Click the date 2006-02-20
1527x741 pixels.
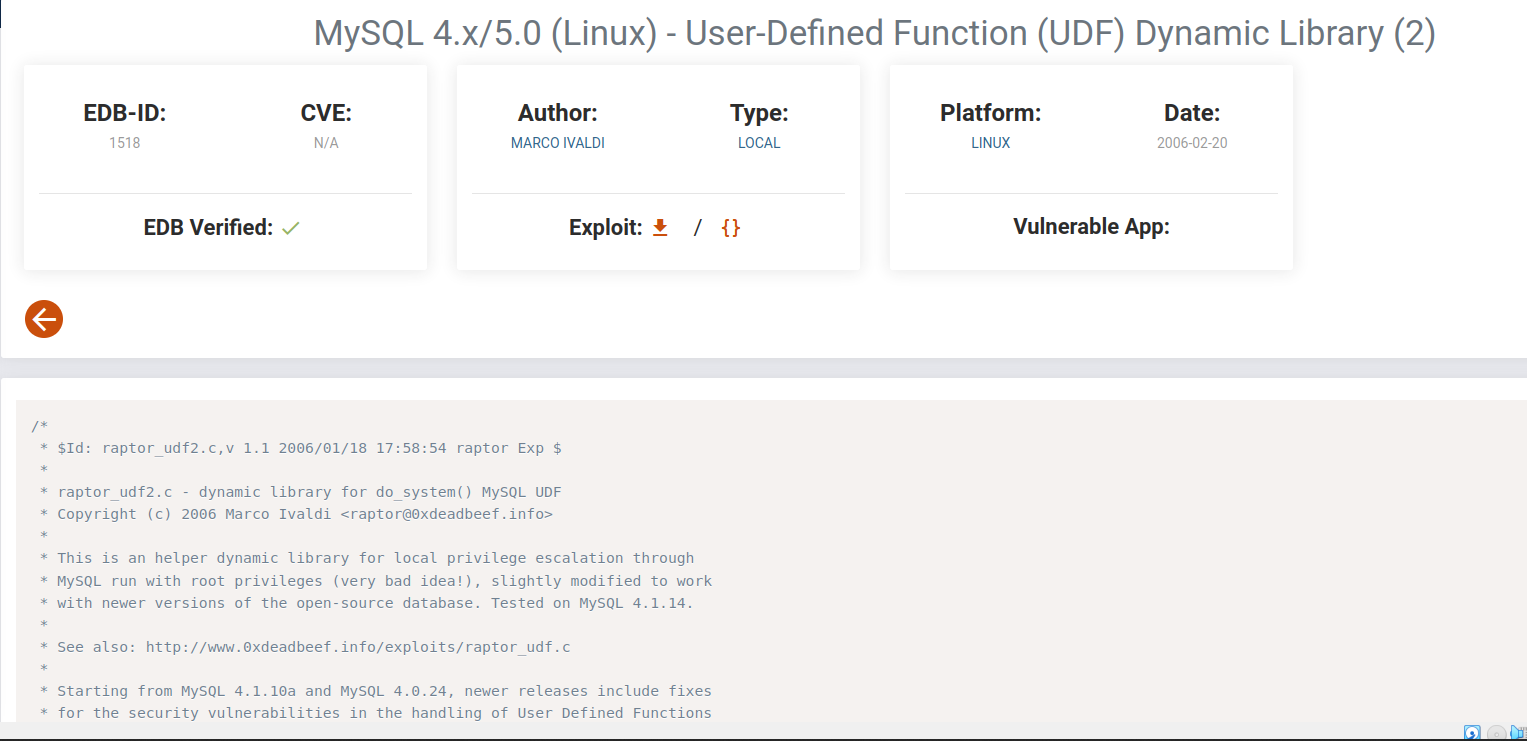(x=1192, y=143)
